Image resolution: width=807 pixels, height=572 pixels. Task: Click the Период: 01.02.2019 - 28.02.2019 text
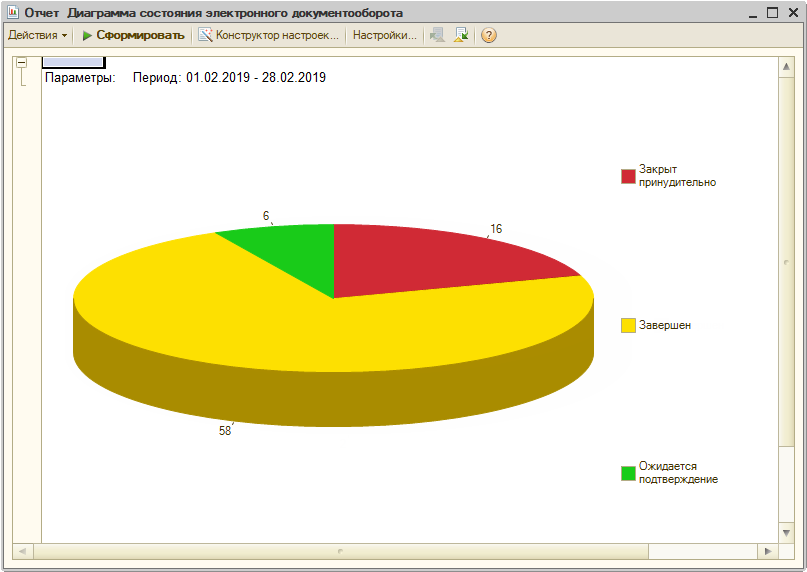(229, 78)
